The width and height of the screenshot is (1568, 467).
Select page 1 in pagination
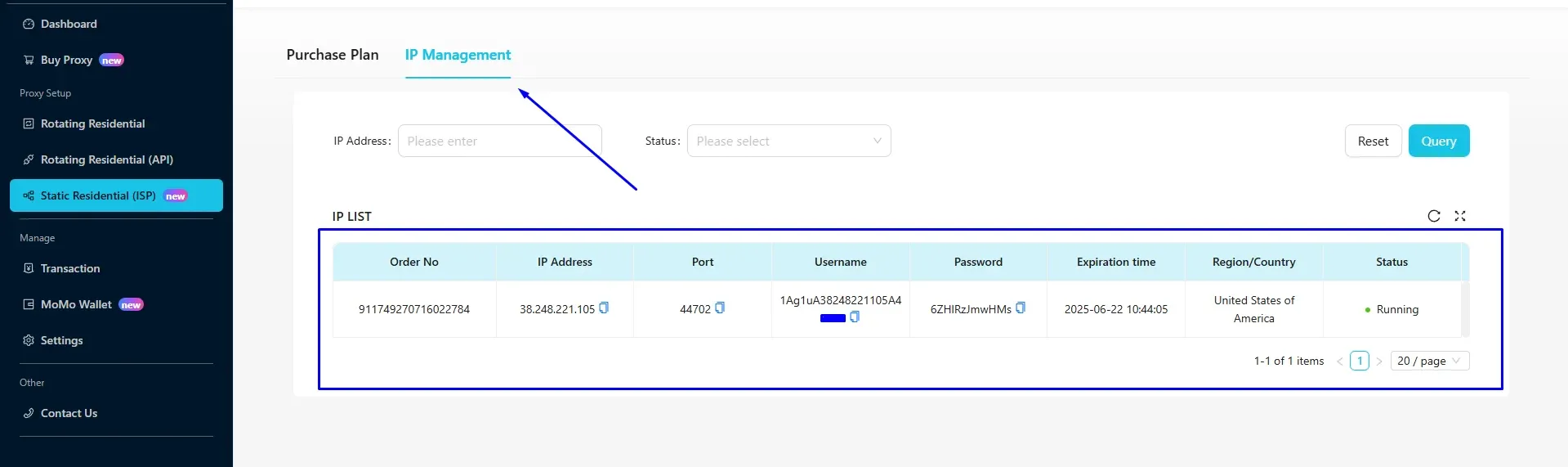pos(1360,361)
